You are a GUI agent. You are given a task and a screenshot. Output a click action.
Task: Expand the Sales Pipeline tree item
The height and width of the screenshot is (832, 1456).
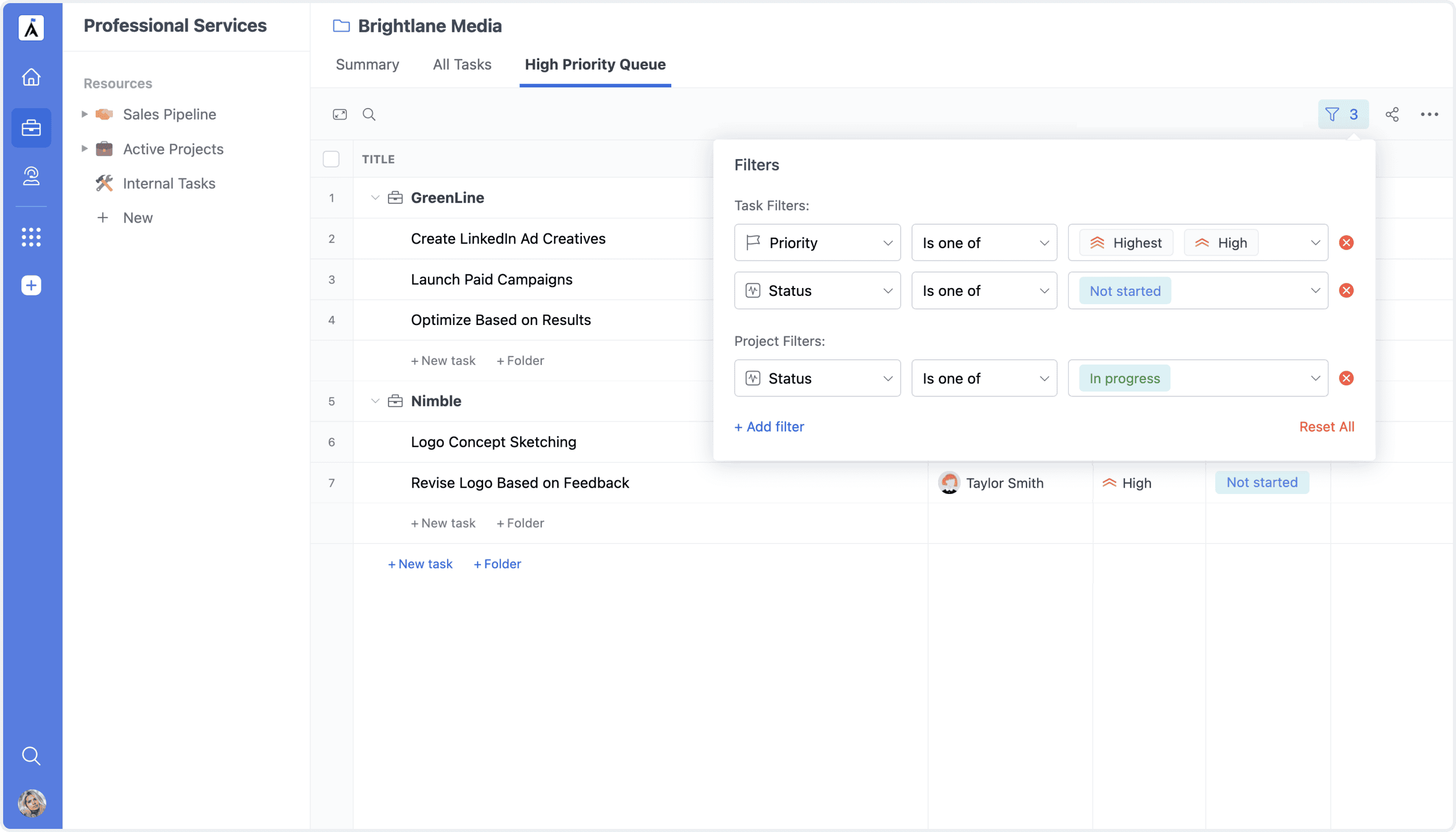point(84,114)
